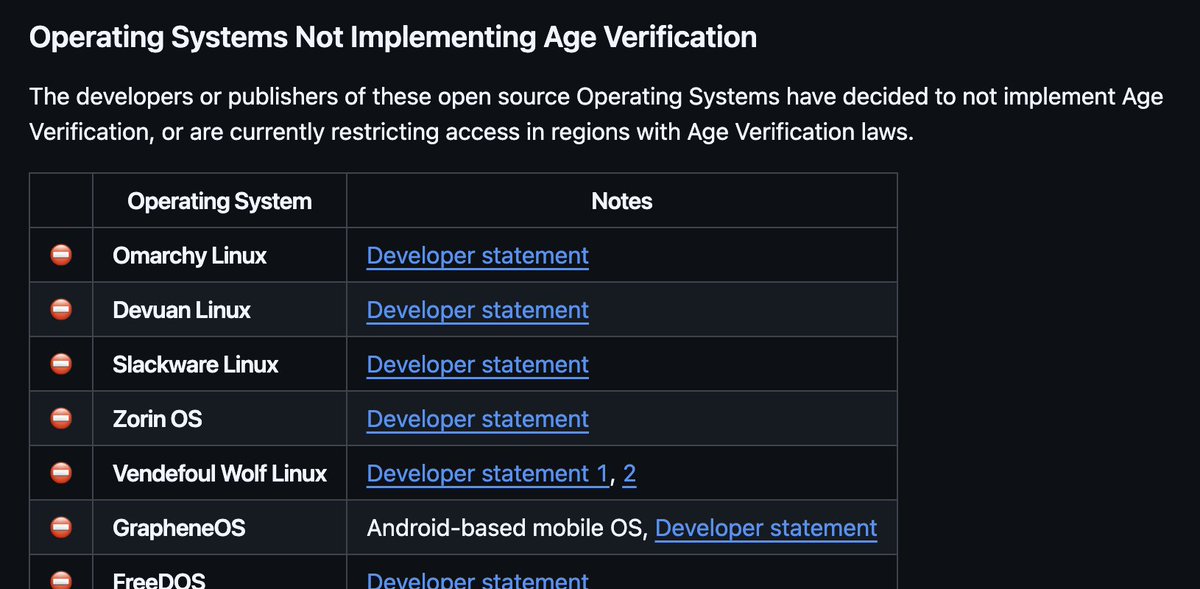Select the 'Slackware Linux' table cell
This screenshot has width=1200, height=589.
pyautogui.click(x=220, y=365)
